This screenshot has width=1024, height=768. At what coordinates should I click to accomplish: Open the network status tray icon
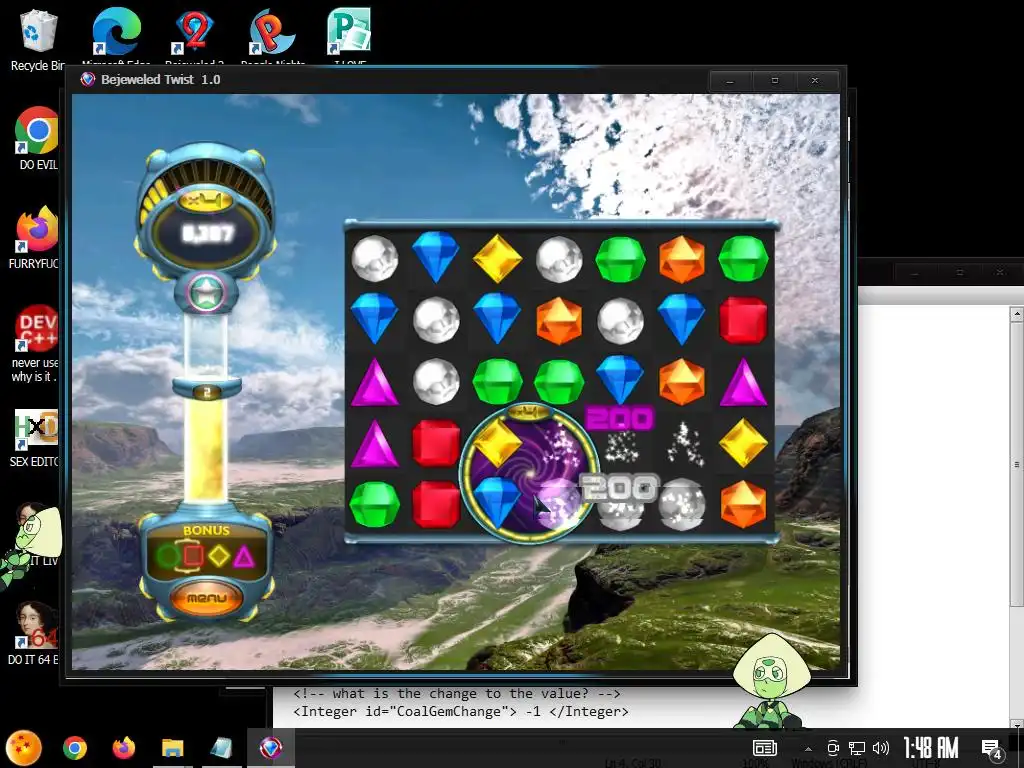pos(856,748)
